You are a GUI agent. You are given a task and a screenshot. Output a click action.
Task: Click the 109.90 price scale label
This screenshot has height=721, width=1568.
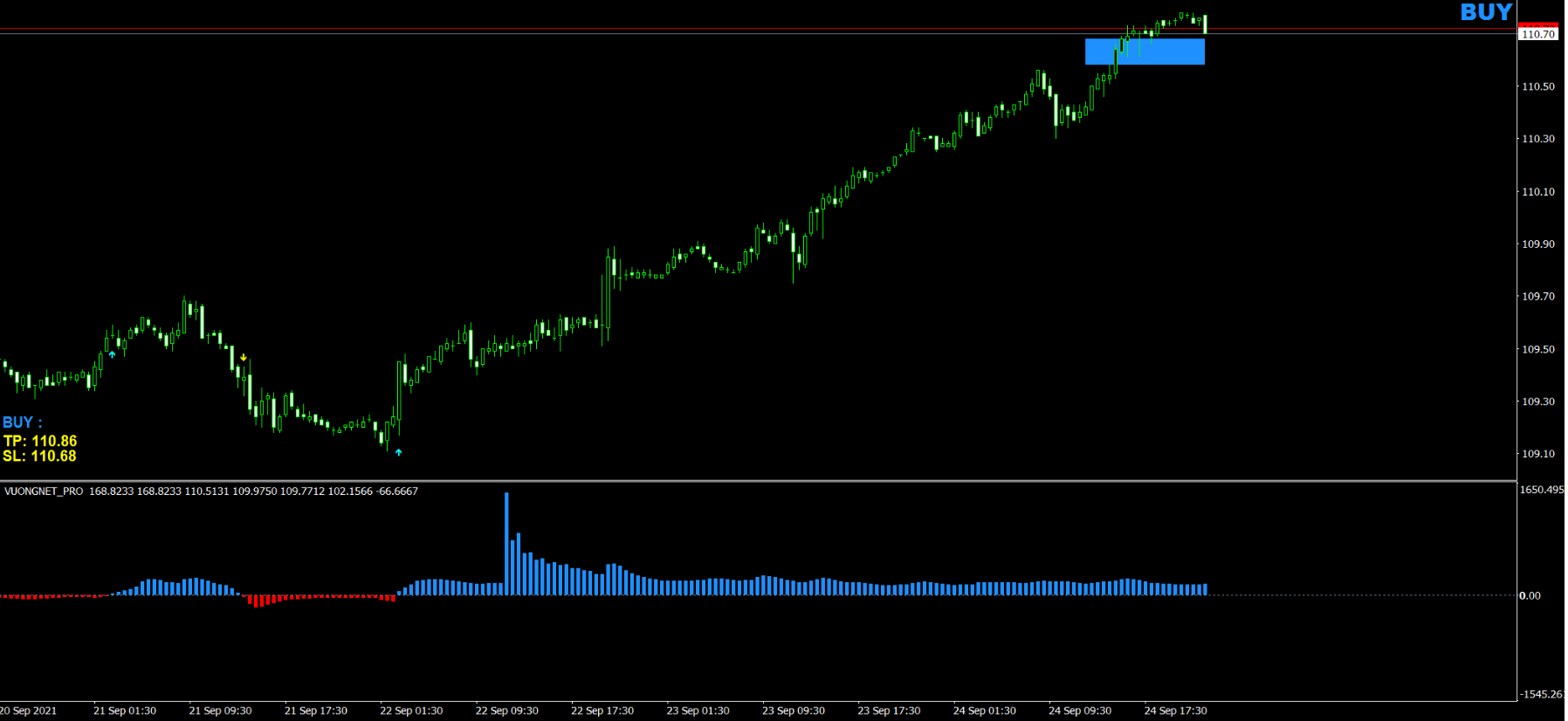(1537, 244)
